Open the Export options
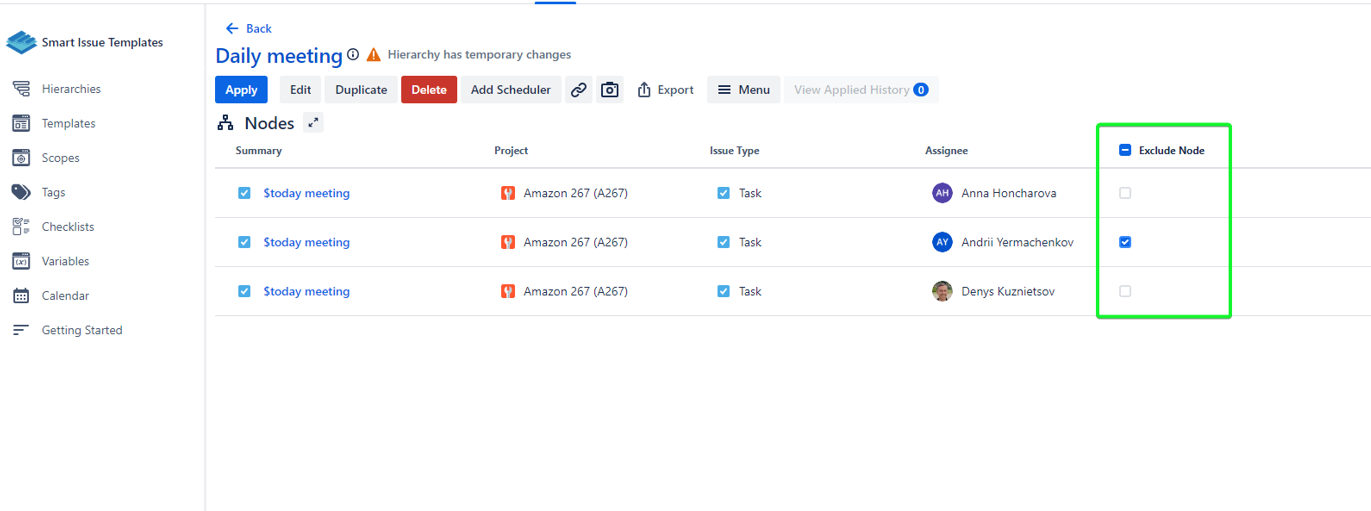Image resolution: width=1371 pixels, height=511 pixels. tap(665, 90)
